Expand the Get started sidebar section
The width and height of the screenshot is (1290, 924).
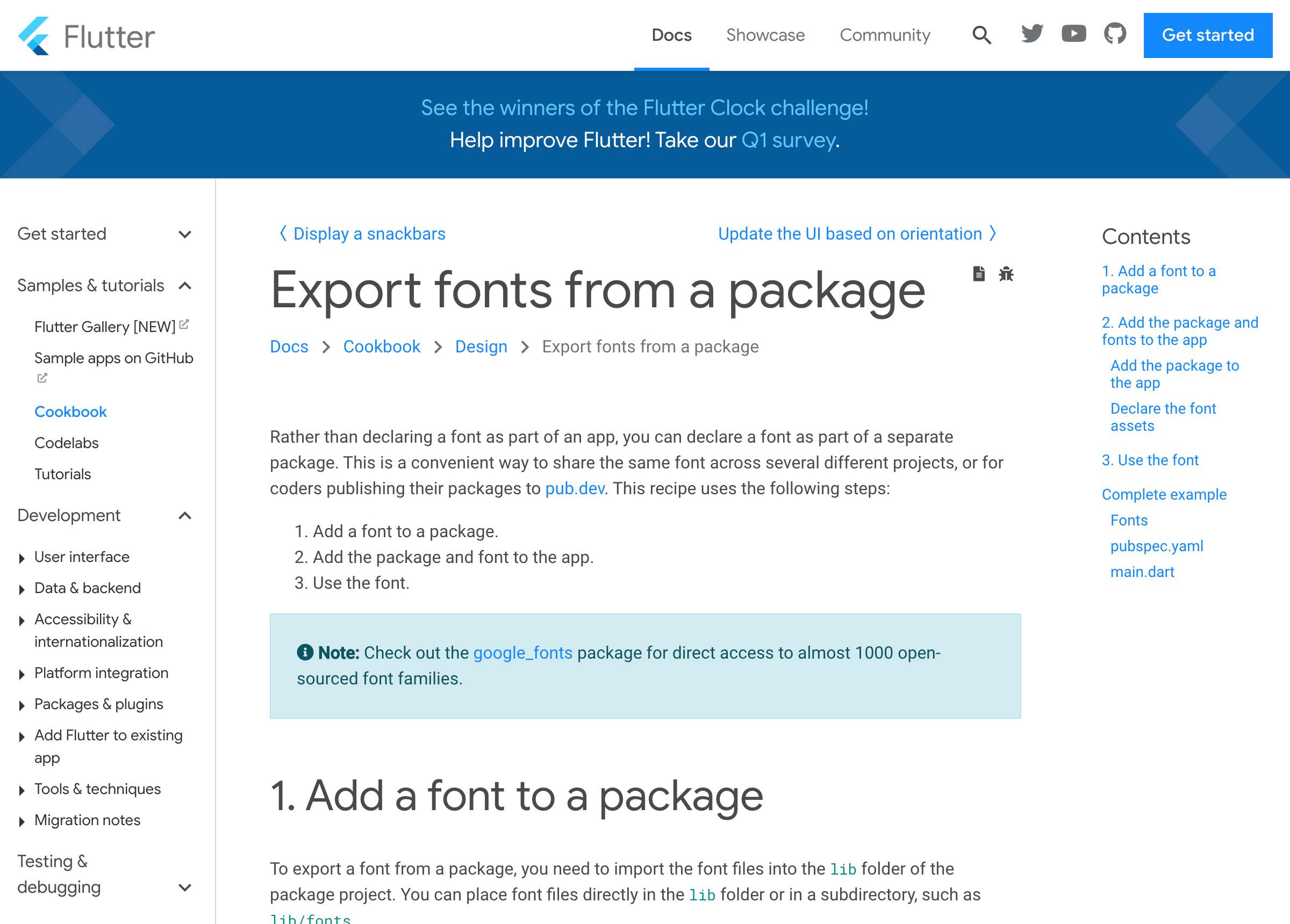pos(184,234)
